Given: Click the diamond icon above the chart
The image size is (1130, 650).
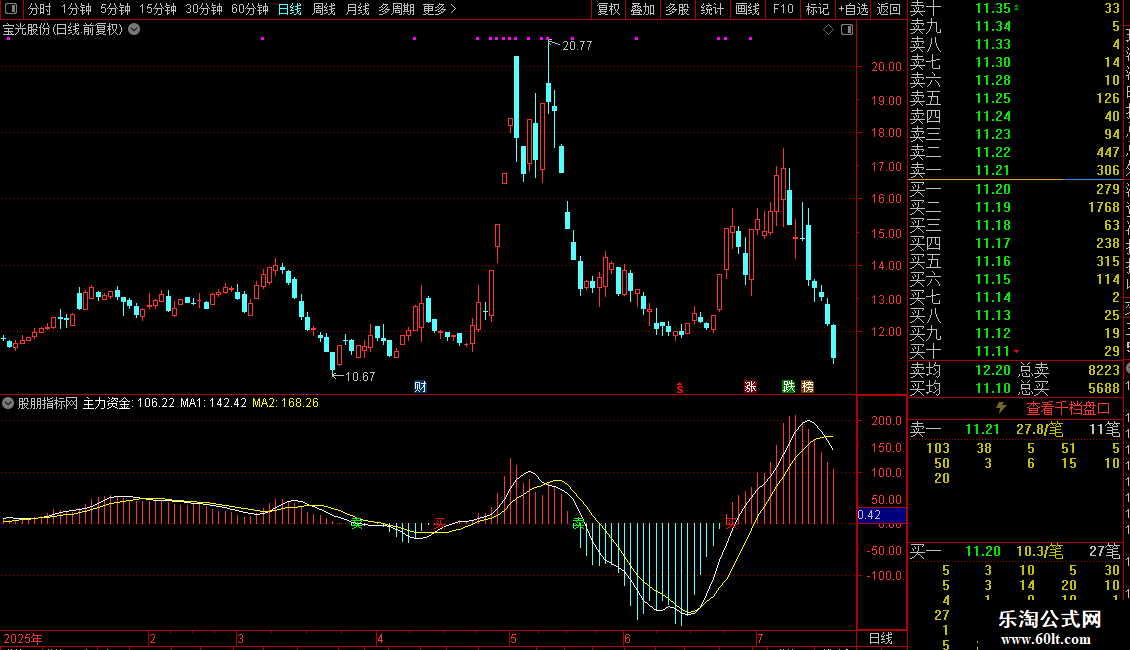Looking at the screenshot, I should (x=828, y=30).
